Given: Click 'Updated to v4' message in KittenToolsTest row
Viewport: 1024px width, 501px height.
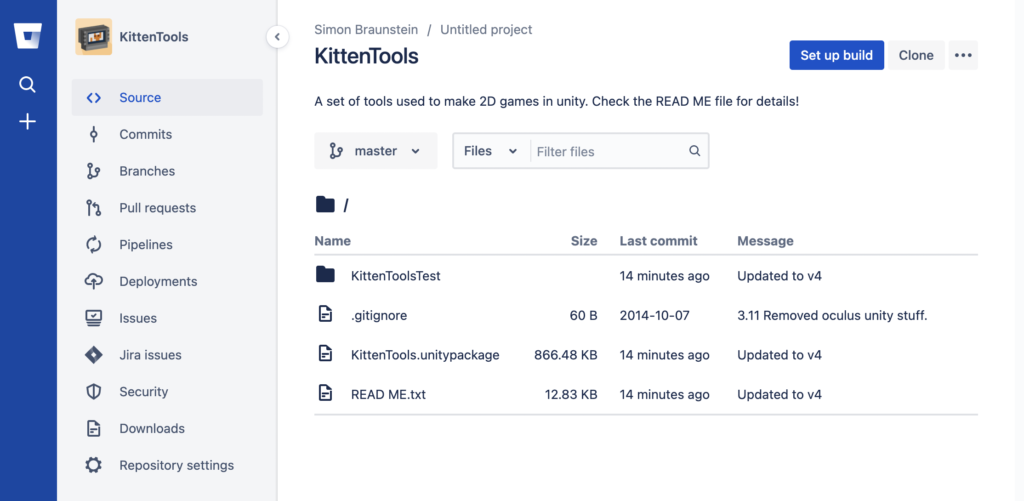Looking at the screenshot, I should click(x=779, y=276).
